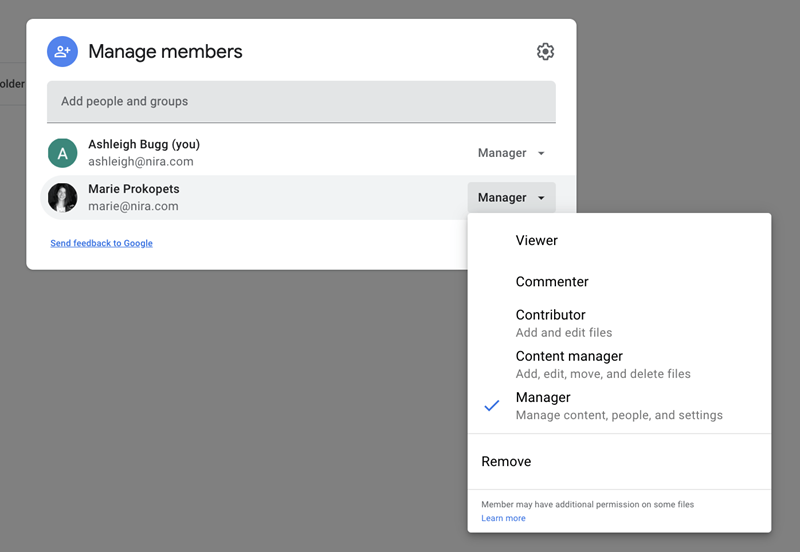Follow the Learn more link
Image resolution: width=800 pixels, height=552 pixels.
pyautogui.click(x=503, y=518)
